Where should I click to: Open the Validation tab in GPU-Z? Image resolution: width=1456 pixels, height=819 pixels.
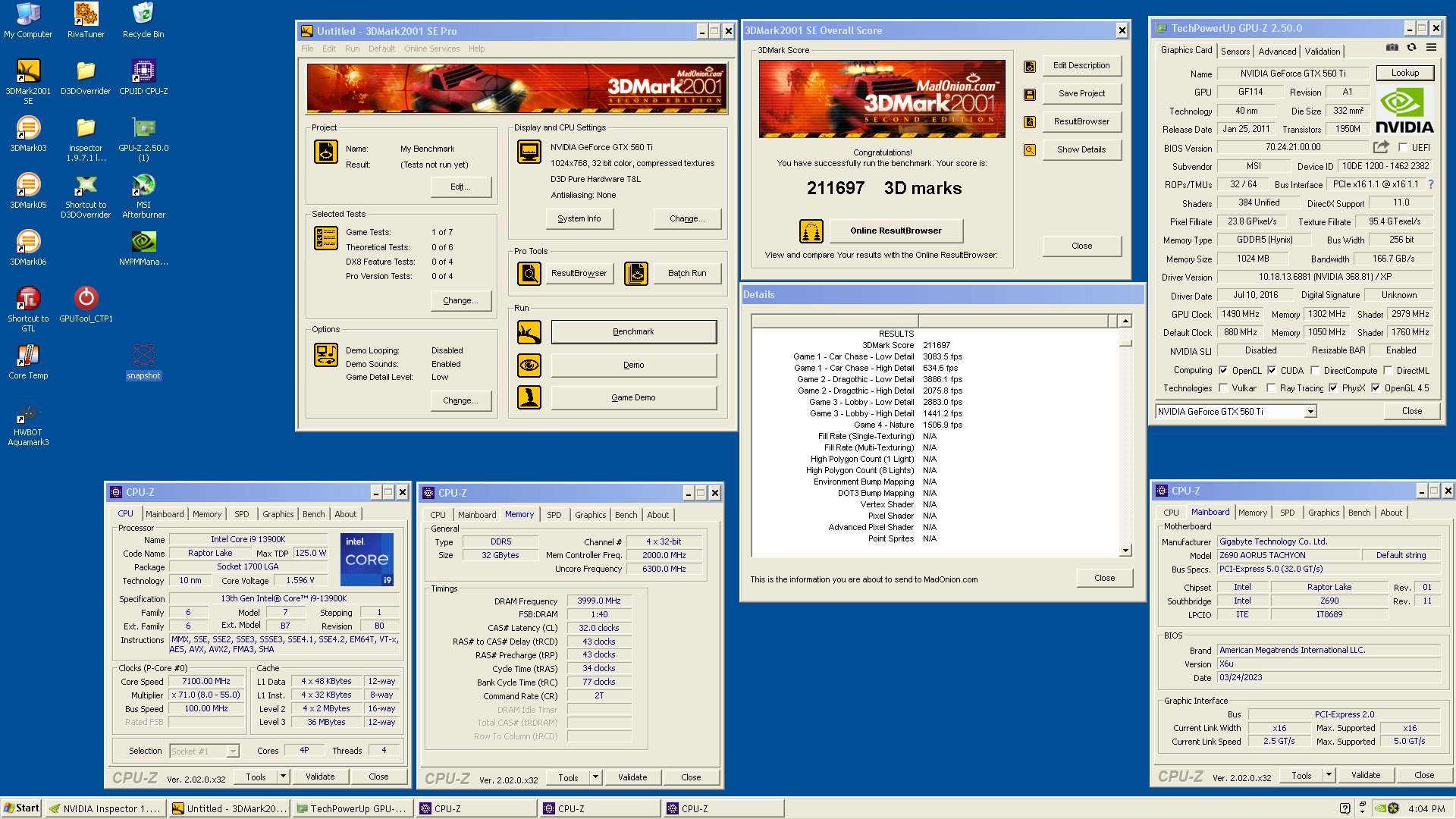(x=1323, y=52)
